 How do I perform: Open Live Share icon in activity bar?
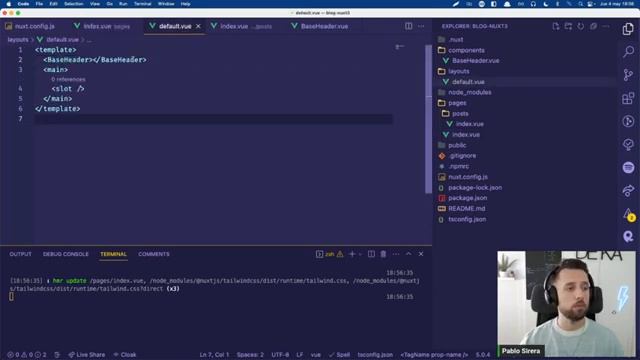coord(628,191)
